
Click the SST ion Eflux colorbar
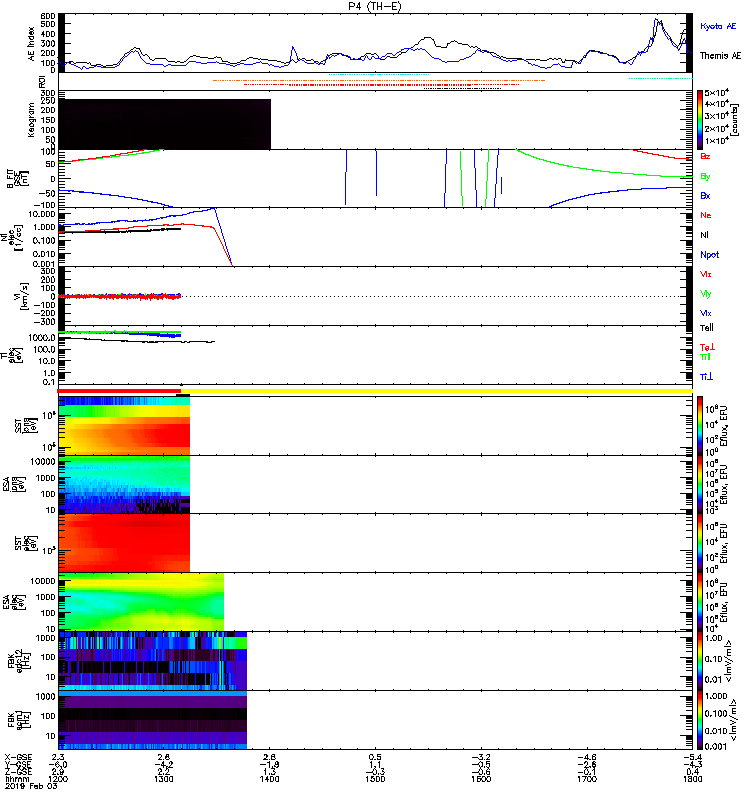click(x=700, y=426)
